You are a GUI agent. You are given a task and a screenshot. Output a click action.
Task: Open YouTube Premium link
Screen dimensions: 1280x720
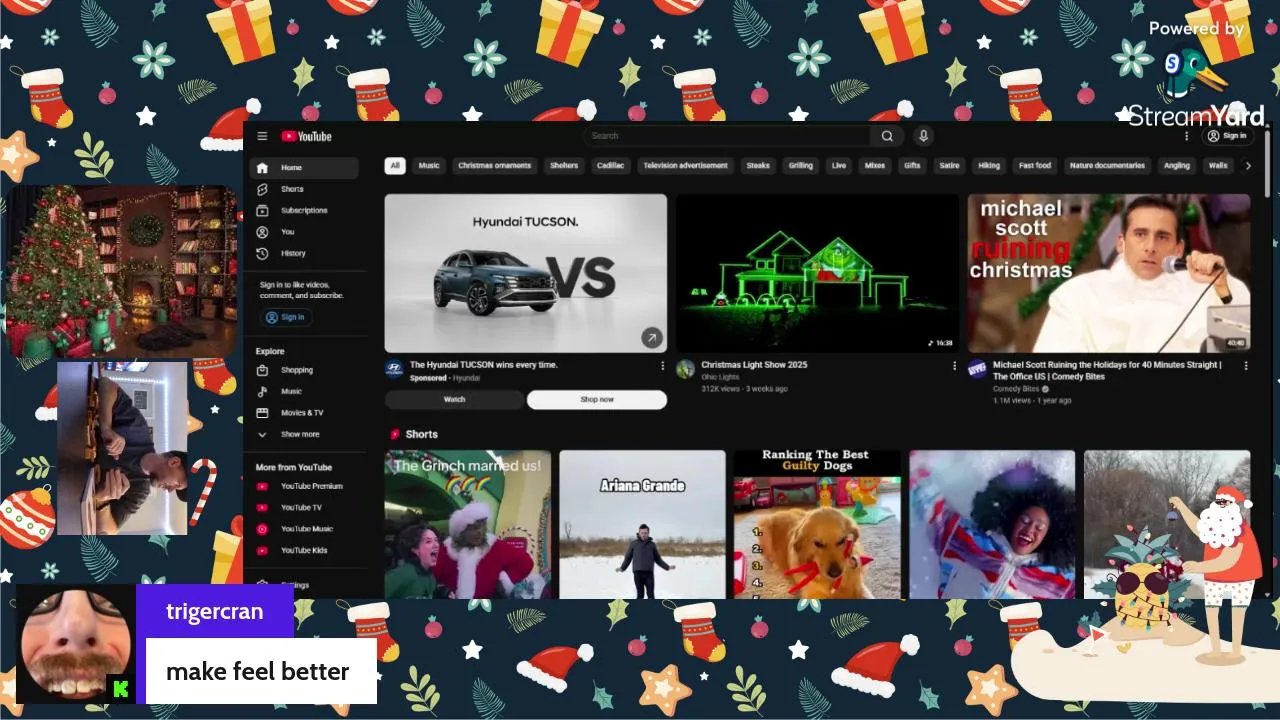pyautogui.click(x=305, y=486)
